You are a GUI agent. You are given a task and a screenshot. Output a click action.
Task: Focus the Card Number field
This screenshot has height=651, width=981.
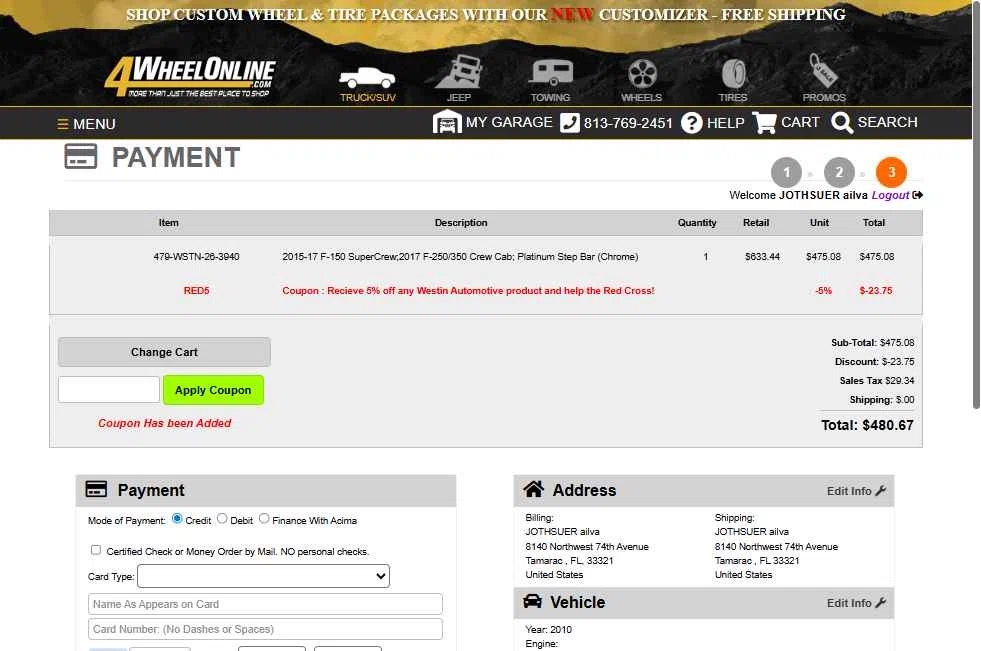point(265,629)
